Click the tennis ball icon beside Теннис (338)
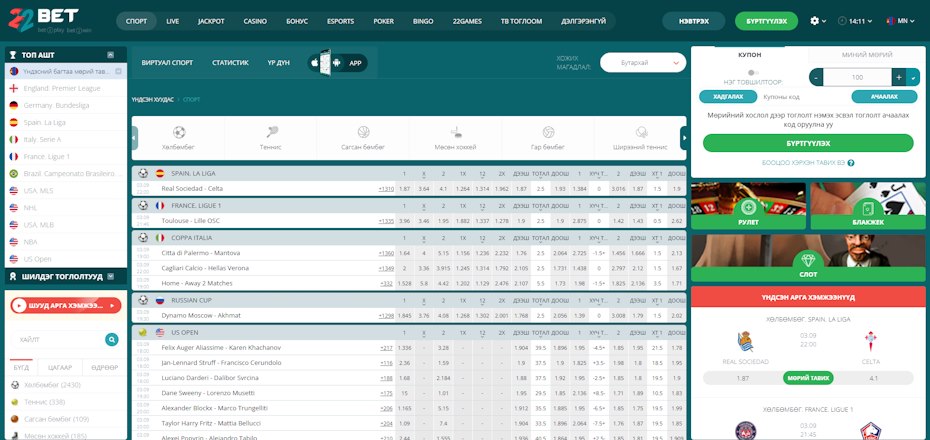 (15, 402)
